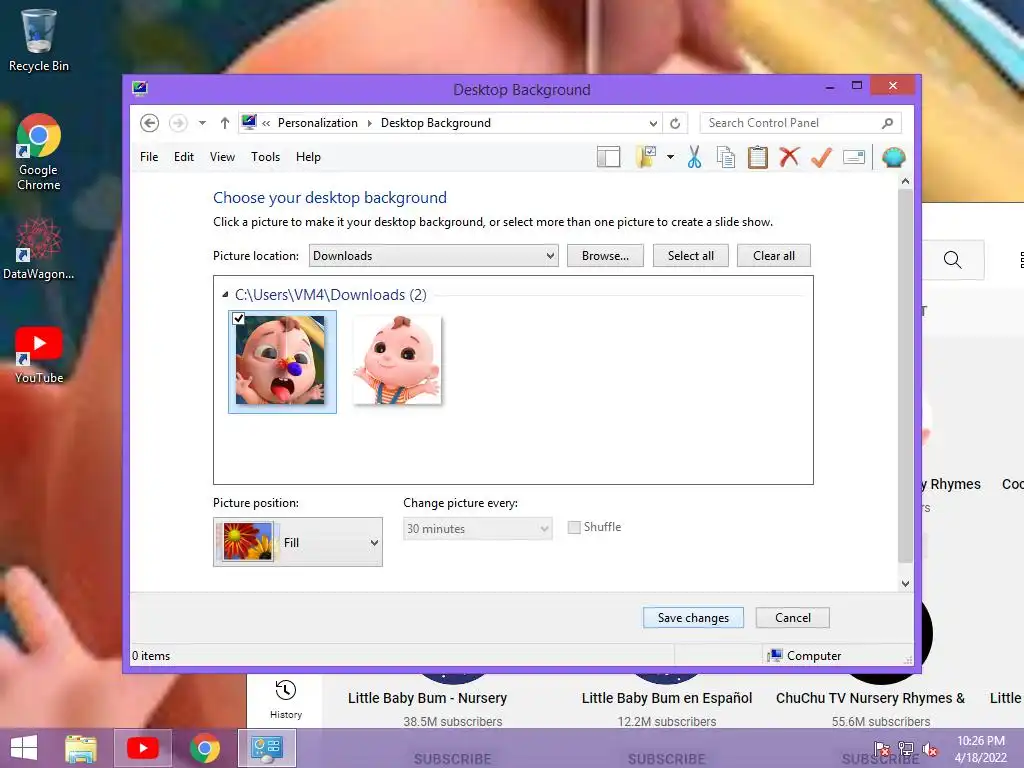Click the blue shell globe toolbar icon

click(893, 157)
